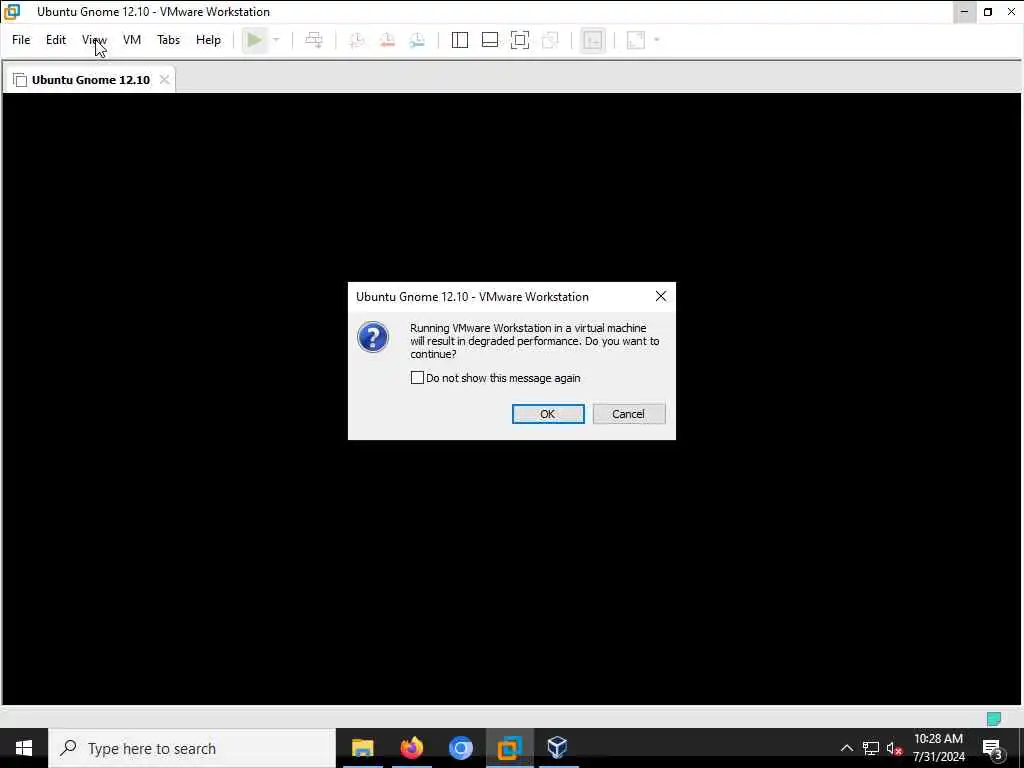Open File Explorer from taskbar
1024x768 pixels.
362,748
